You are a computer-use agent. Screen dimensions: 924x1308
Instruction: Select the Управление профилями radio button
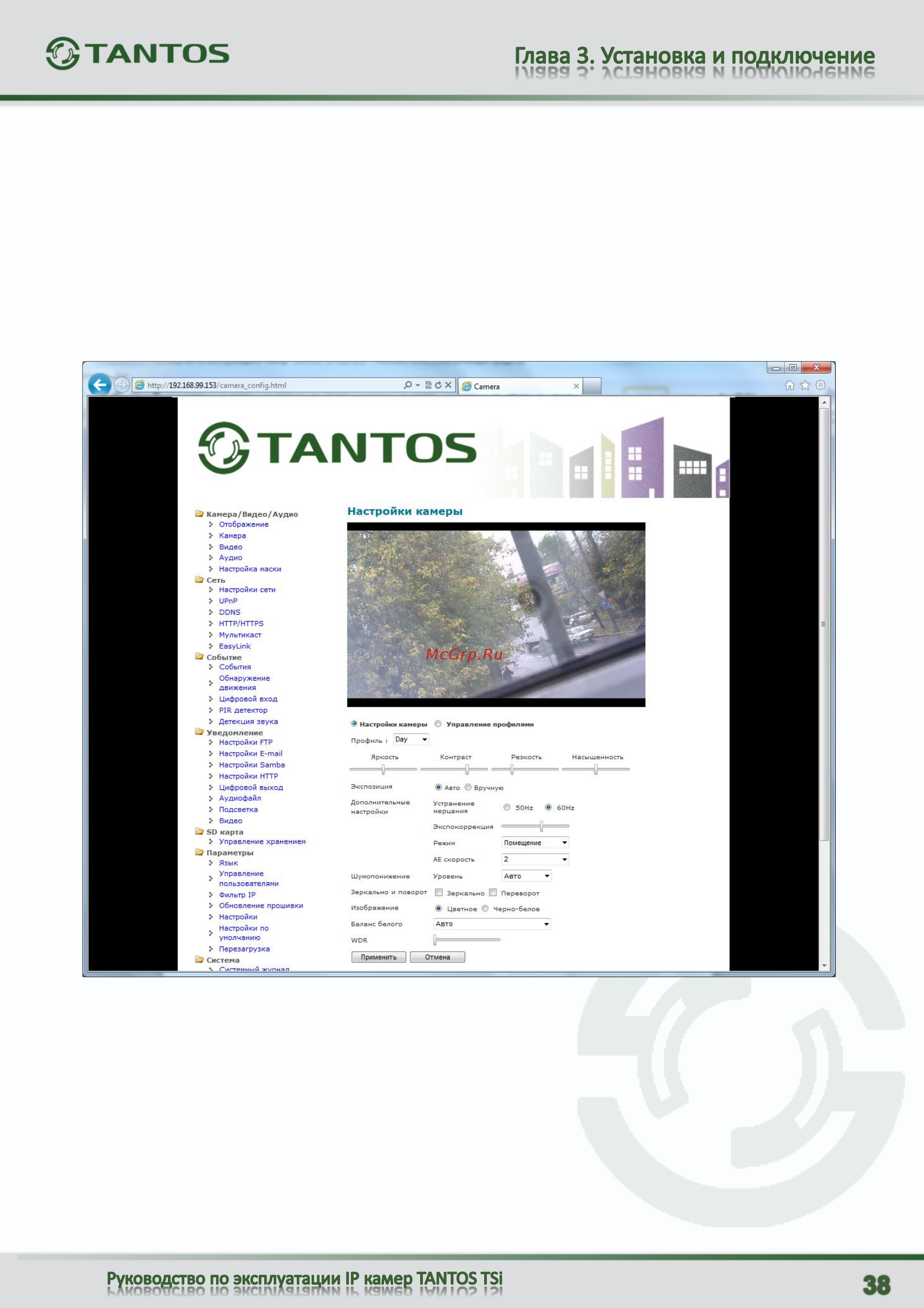(438, 724)
